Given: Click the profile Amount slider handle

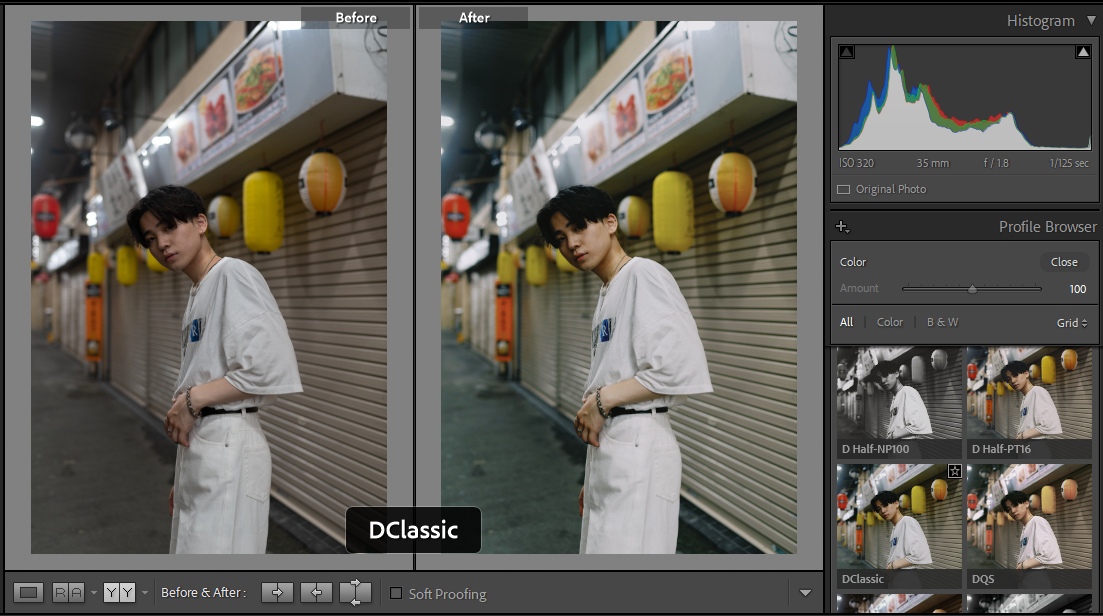Looking at the screenshot, I should 971,289.
